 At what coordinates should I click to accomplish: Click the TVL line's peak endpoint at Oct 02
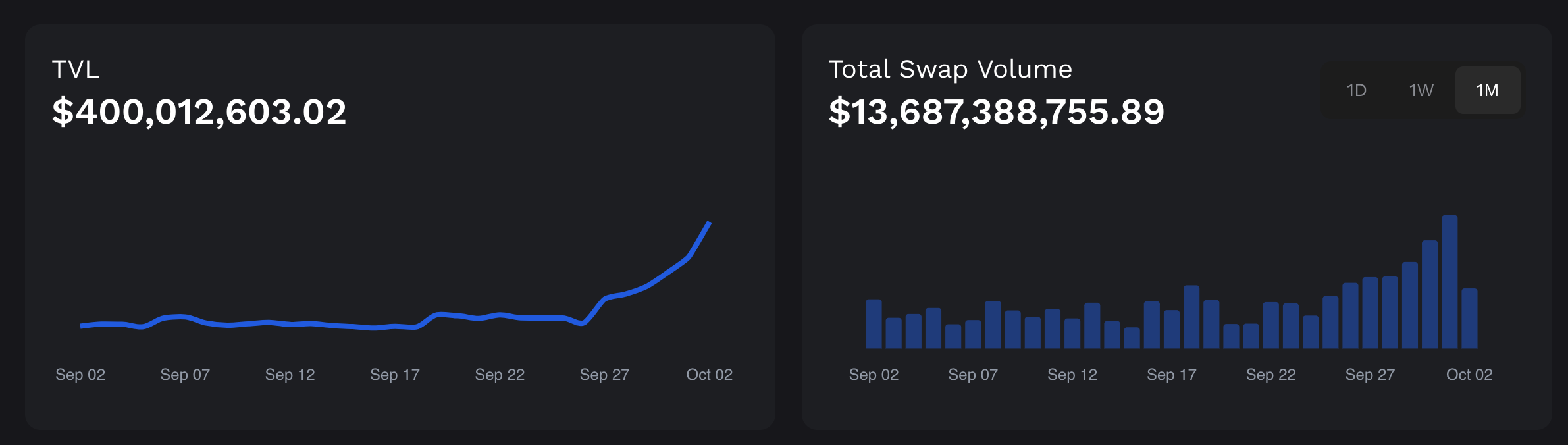[x=709, y=223]
